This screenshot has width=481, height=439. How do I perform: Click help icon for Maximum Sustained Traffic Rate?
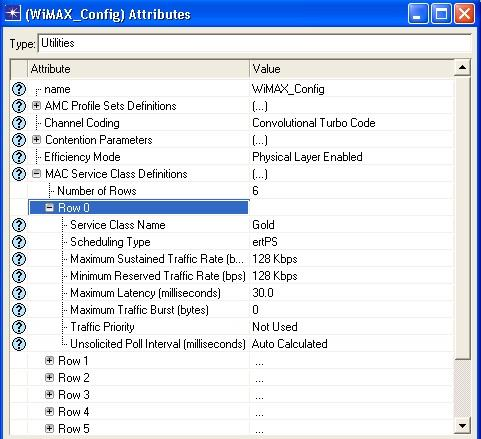19,259
